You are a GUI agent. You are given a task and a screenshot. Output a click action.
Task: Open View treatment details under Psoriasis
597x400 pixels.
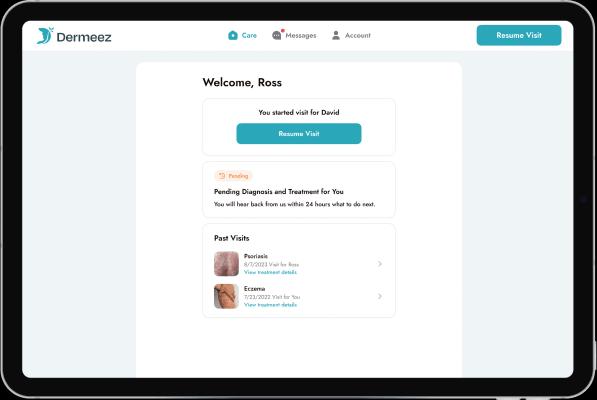coord(270,272)
